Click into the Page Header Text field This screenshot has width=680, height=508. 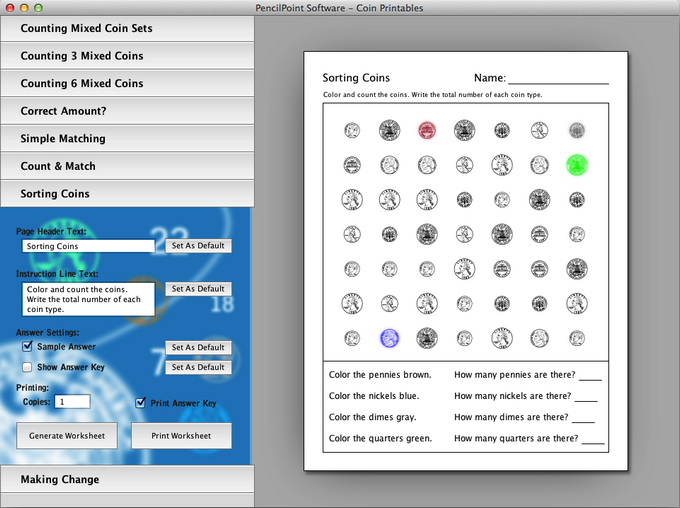tap(88, 245)
